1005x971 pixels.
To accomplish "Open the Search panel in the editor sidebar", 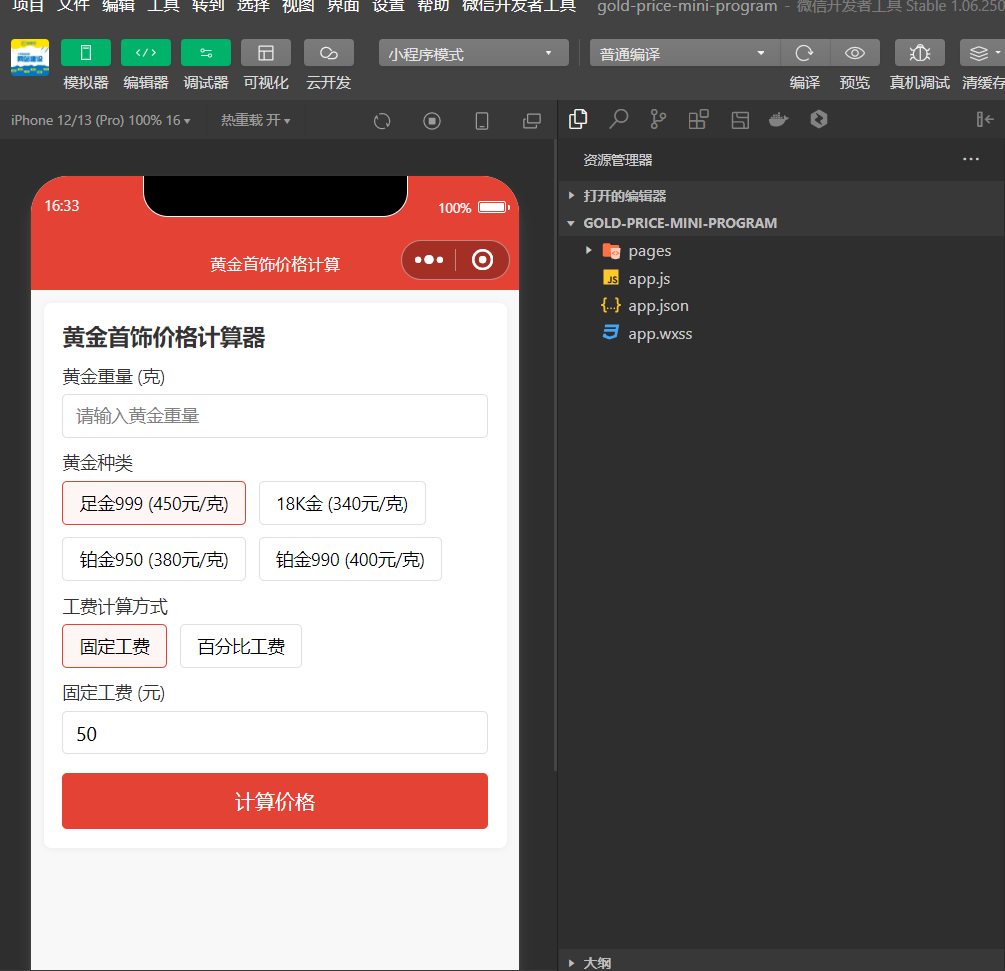I will (x=618, y=119).
